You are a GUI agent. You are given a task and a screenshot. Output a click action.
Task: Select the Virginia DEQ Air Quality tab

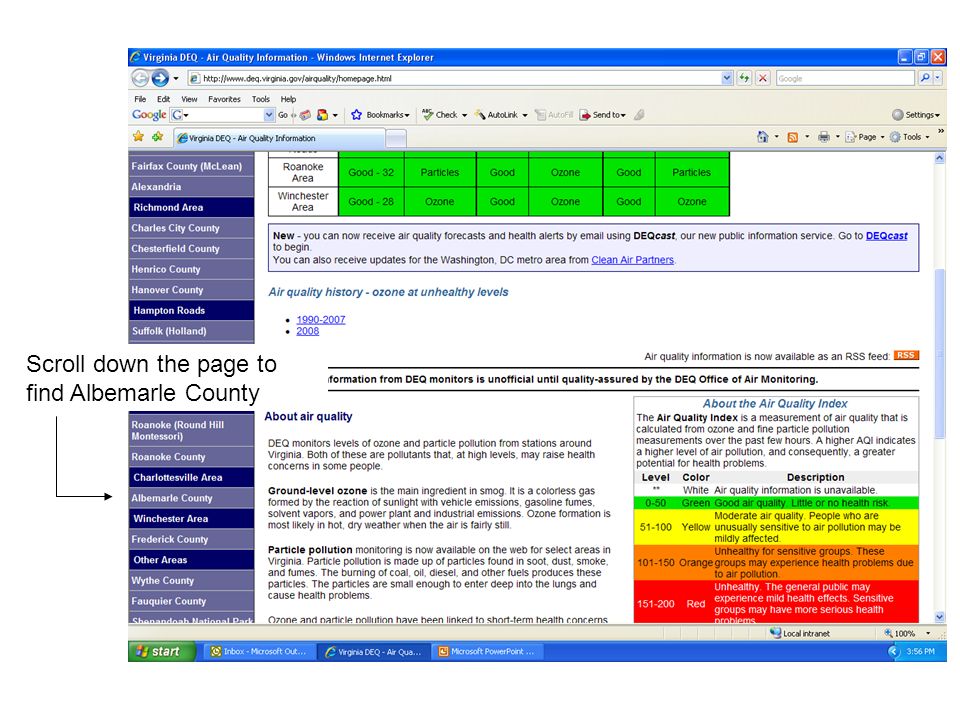279,138
